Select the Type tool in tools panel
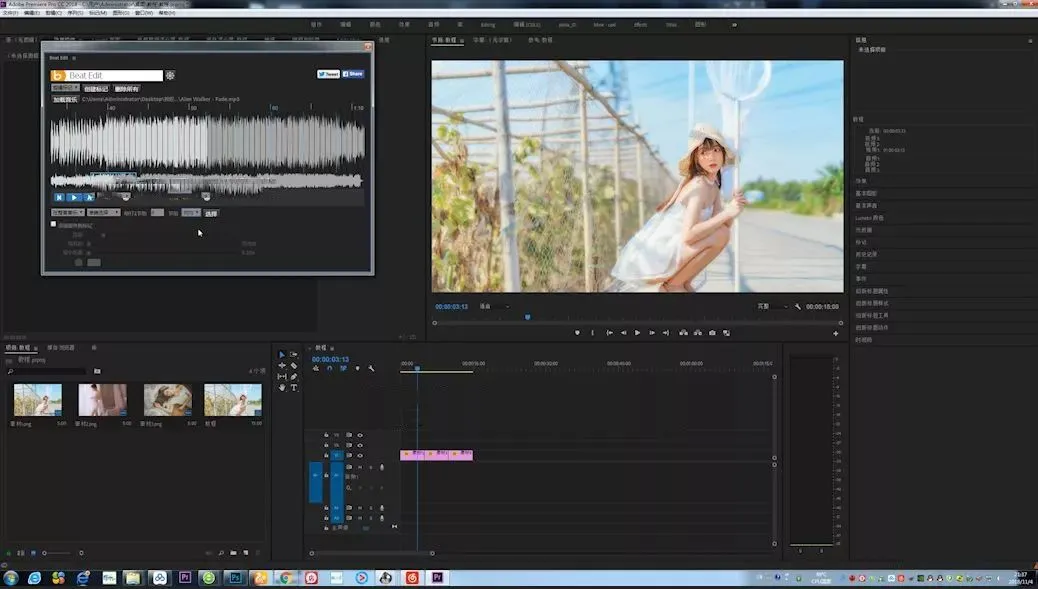 pyautogui.click(x=294, y=388)
